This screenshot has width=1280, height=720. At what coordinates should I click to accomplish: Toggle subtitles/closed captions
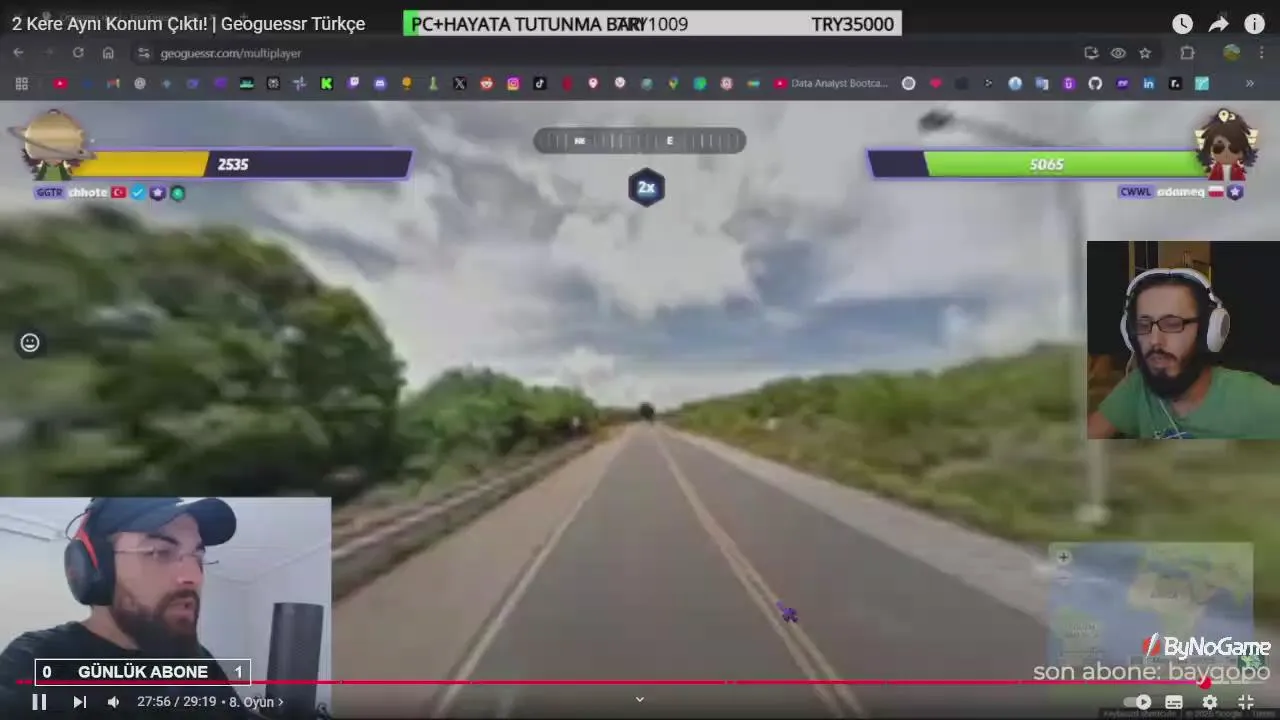[x=1174, y=702]
